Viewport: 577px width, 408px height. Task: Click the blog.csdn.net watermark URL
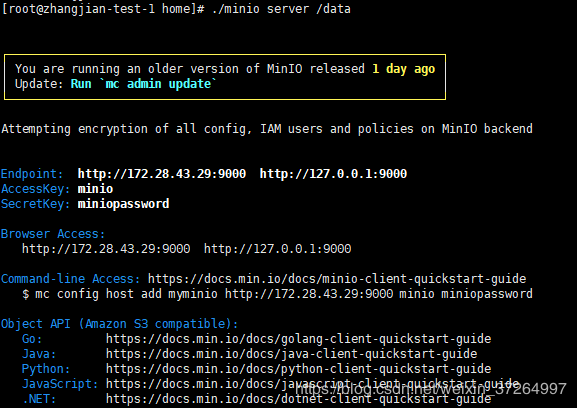coord(431,389)
